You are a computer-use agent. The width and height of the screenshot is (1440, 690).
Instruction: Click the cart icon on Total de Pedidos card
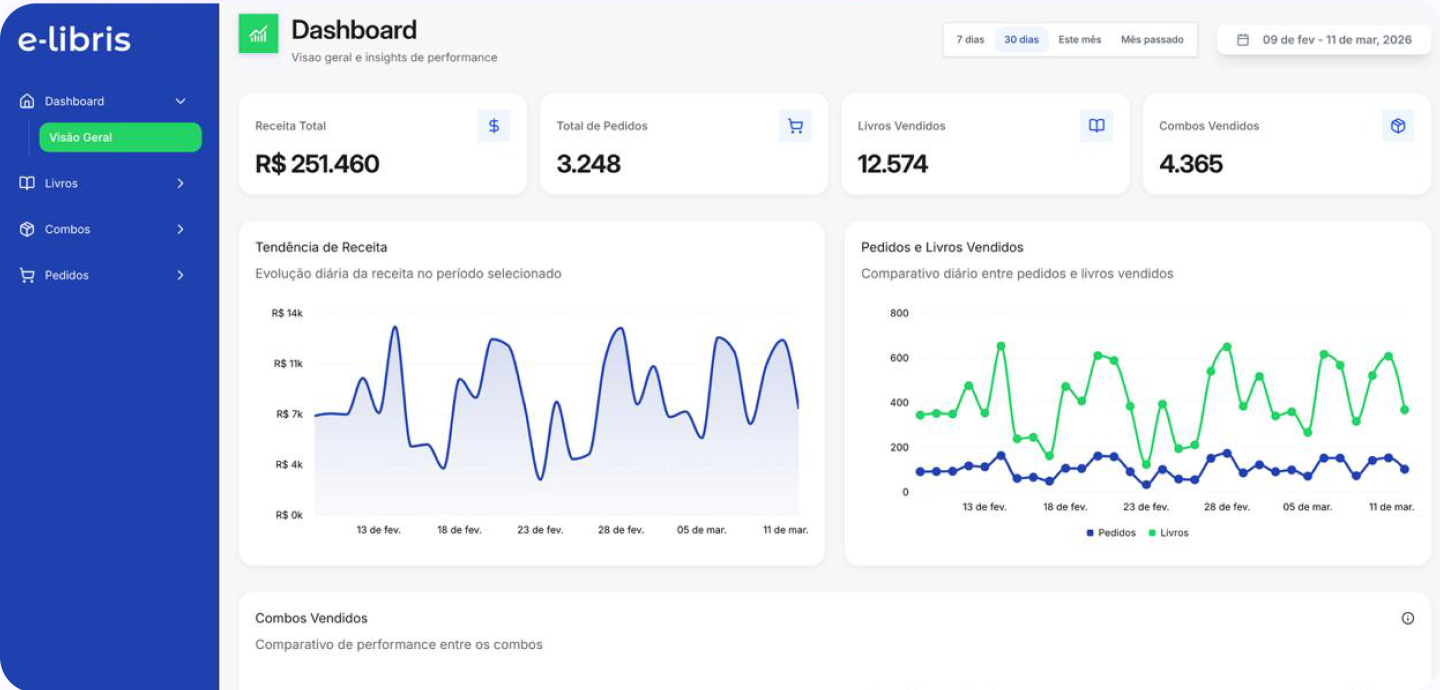click(x=795, y=126)
